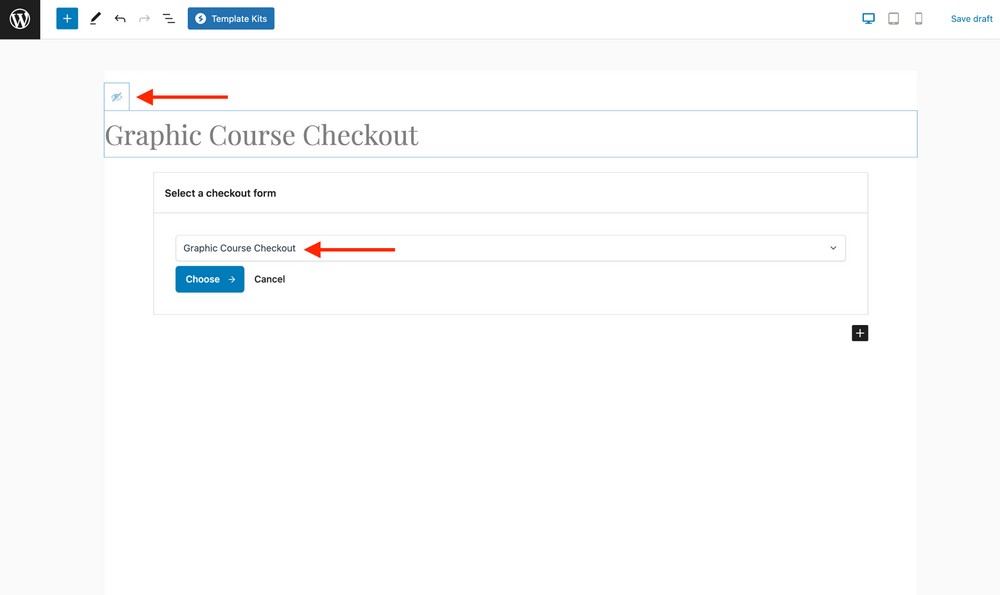This screenshot has width=1000, height=595.
Task: Undo the last change
Action: tap(120, 18)
